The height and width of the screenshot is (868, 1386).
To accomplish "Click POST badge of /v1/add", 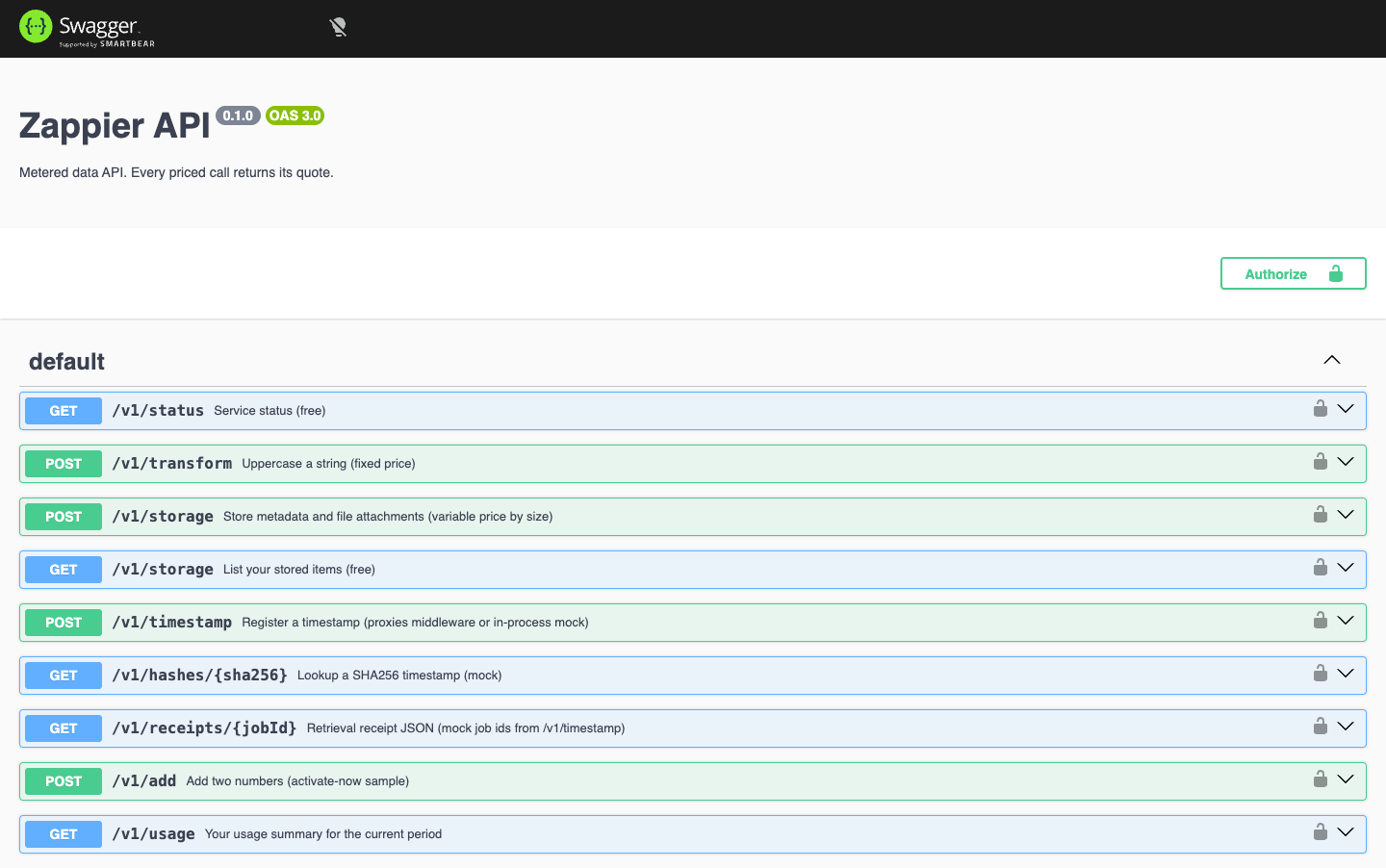I will [x=64, y=781].
